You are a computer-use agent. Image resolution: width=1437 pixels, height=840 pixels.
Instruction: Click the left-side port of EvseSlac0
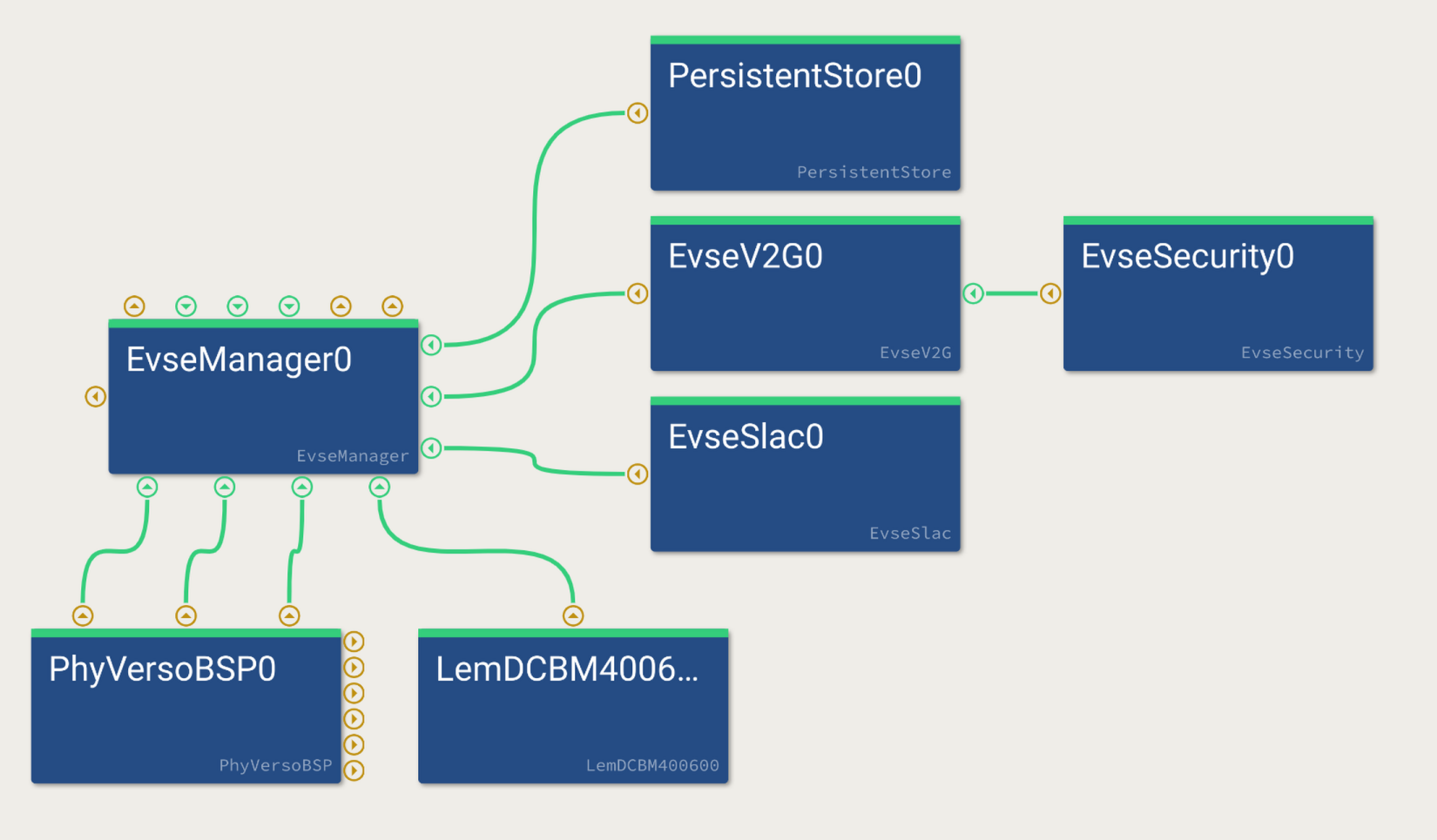click(x=638, y=474)
